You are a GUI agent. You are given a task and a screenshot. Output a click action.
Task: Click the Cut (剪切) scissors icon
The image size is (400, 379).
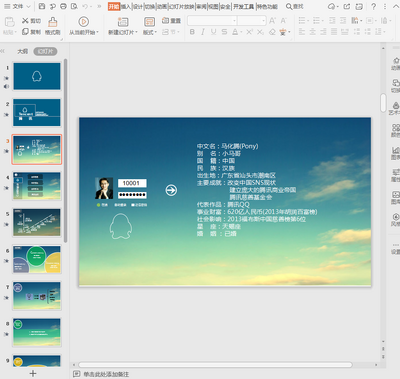click(x=25, y=21)
